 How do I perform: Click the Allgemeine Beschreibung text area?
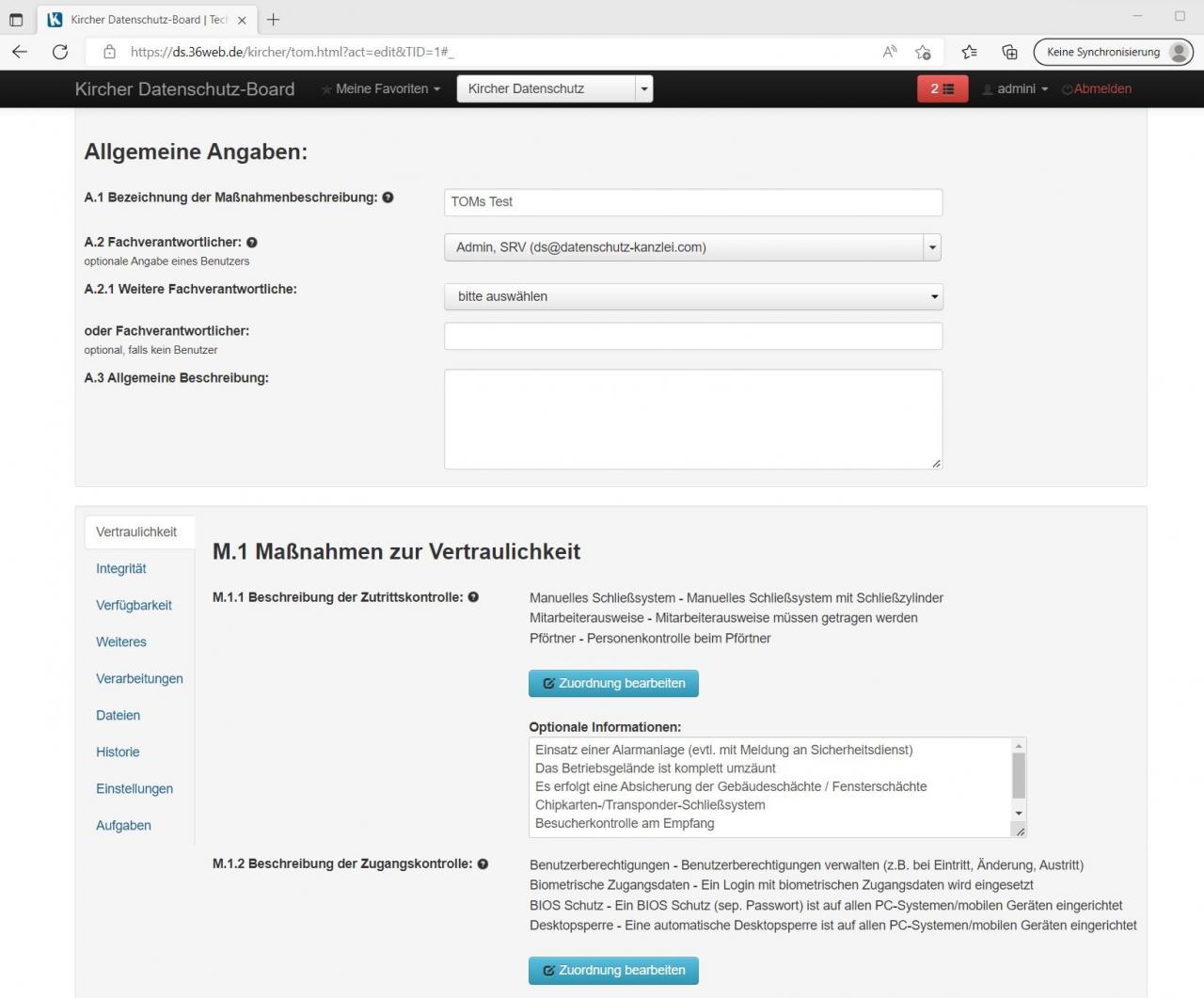point(693,419)
